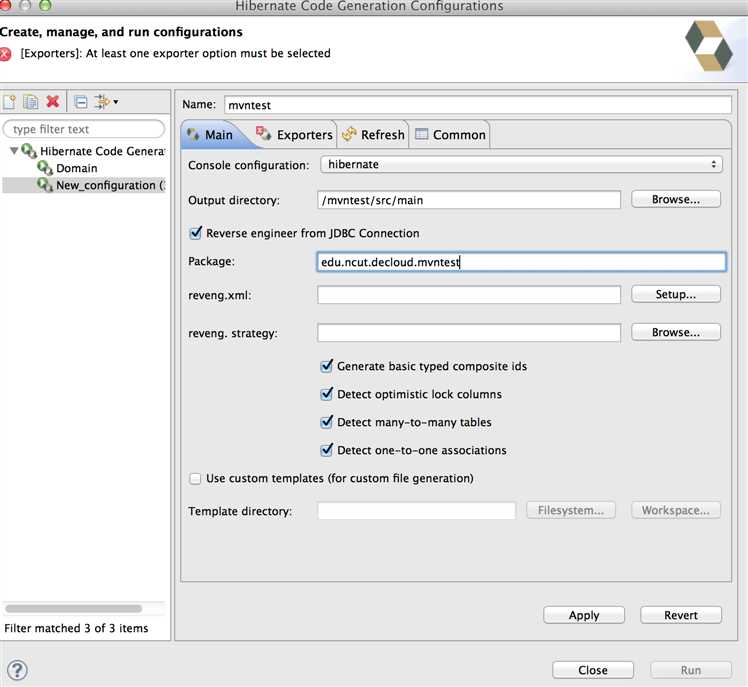The height and width of the screenshot is (687, 748).
Task: Click Apply button
Action: click(x=584, y=615)
